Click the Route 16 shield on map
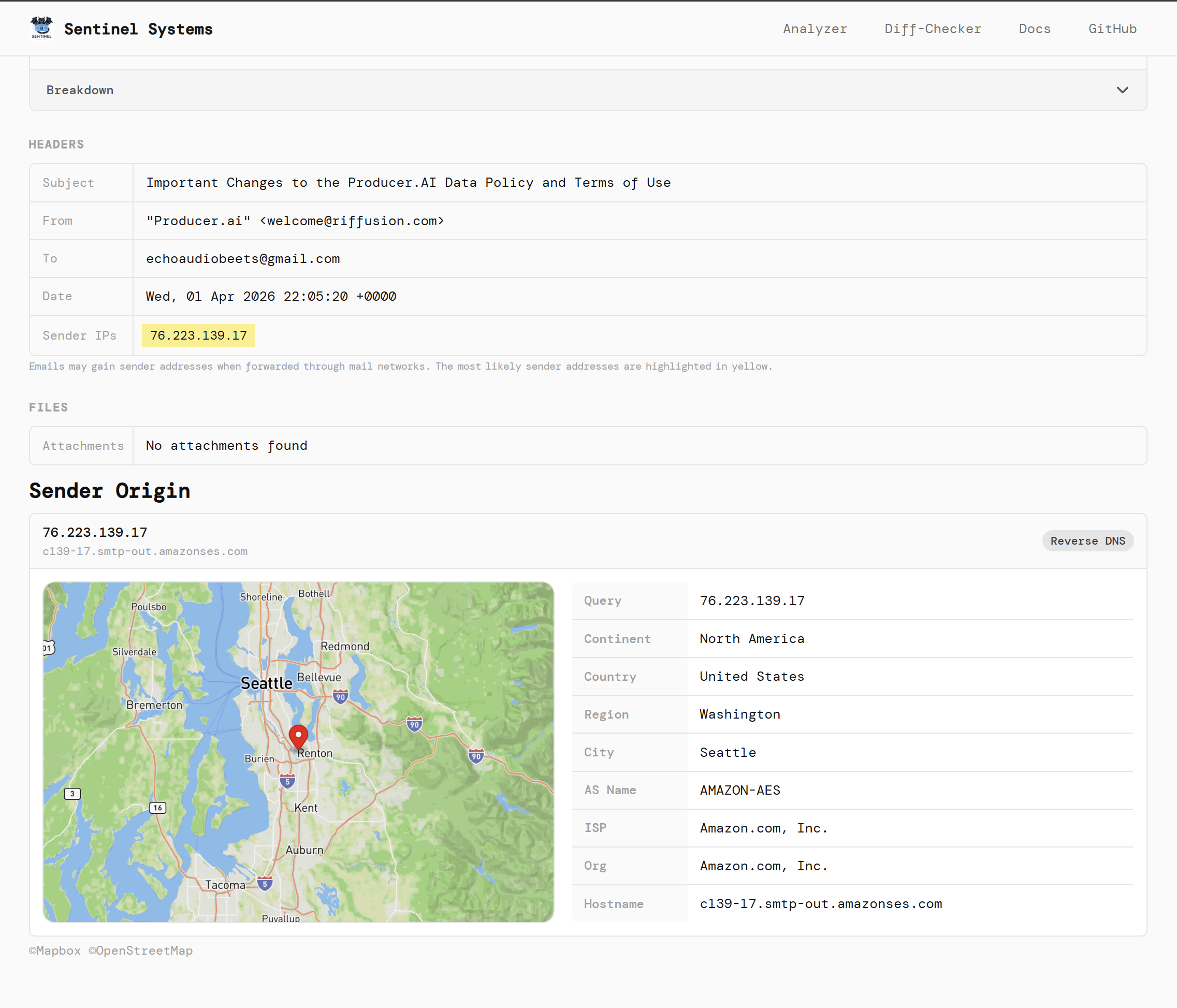This screenshot has width=1177, height=1008. coord(157,808)
